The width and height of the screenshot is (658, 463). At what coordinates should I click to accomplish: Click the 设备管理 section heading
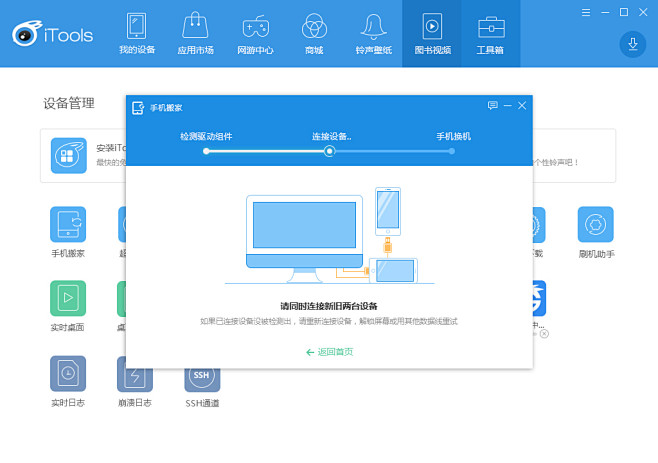(x=69, y=103)
